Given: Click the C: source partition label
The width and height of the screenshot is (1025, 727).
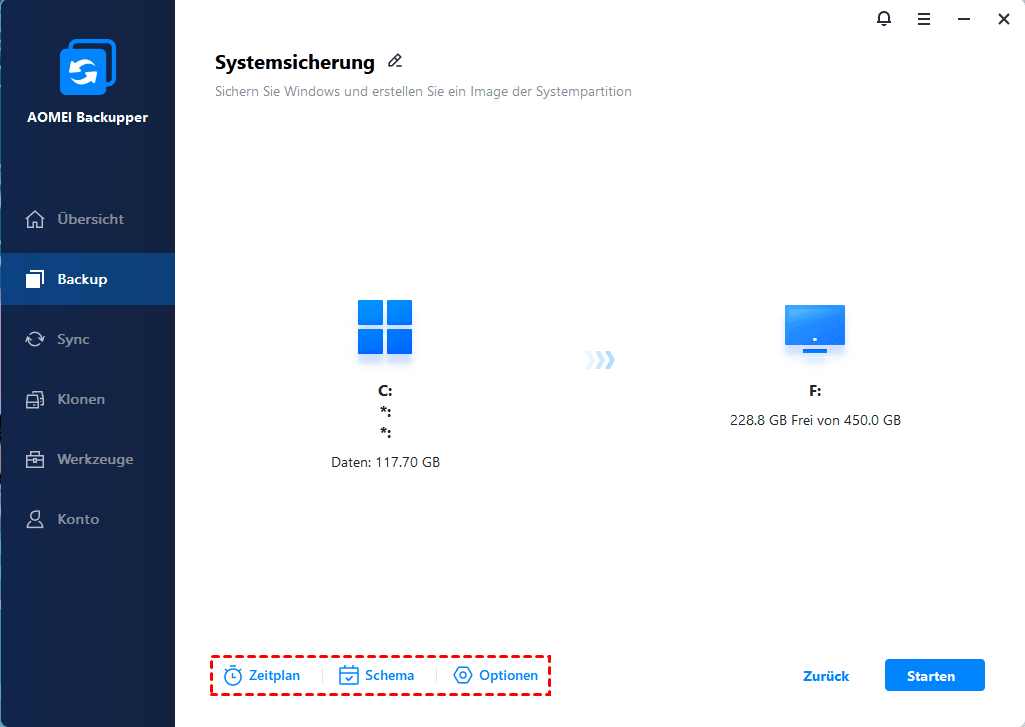Looking at the screenshot, I should (x=385, y=391).
